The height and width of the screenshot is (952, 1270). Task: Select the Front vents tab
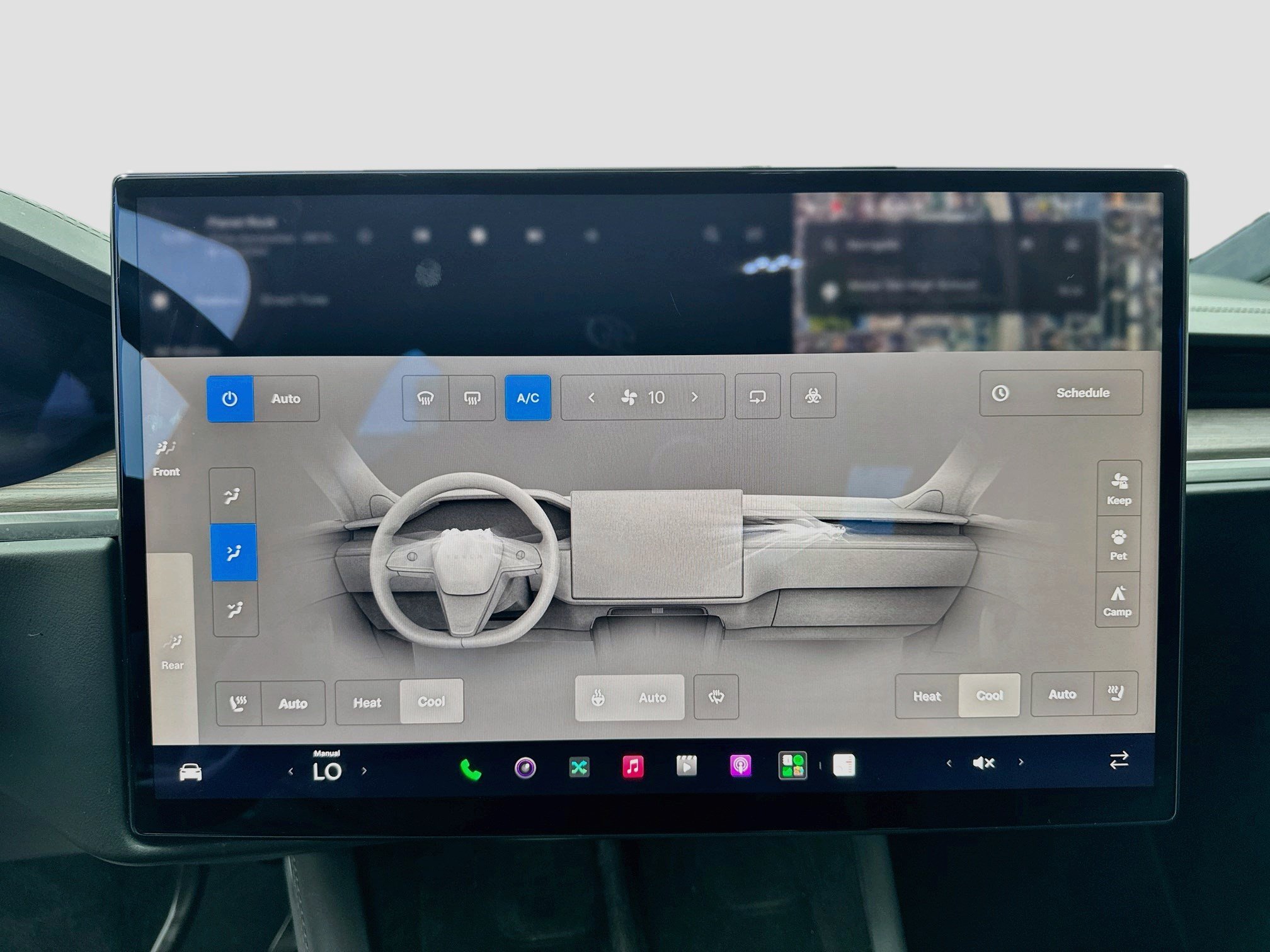pyautogui.click(x=166, y=458)
